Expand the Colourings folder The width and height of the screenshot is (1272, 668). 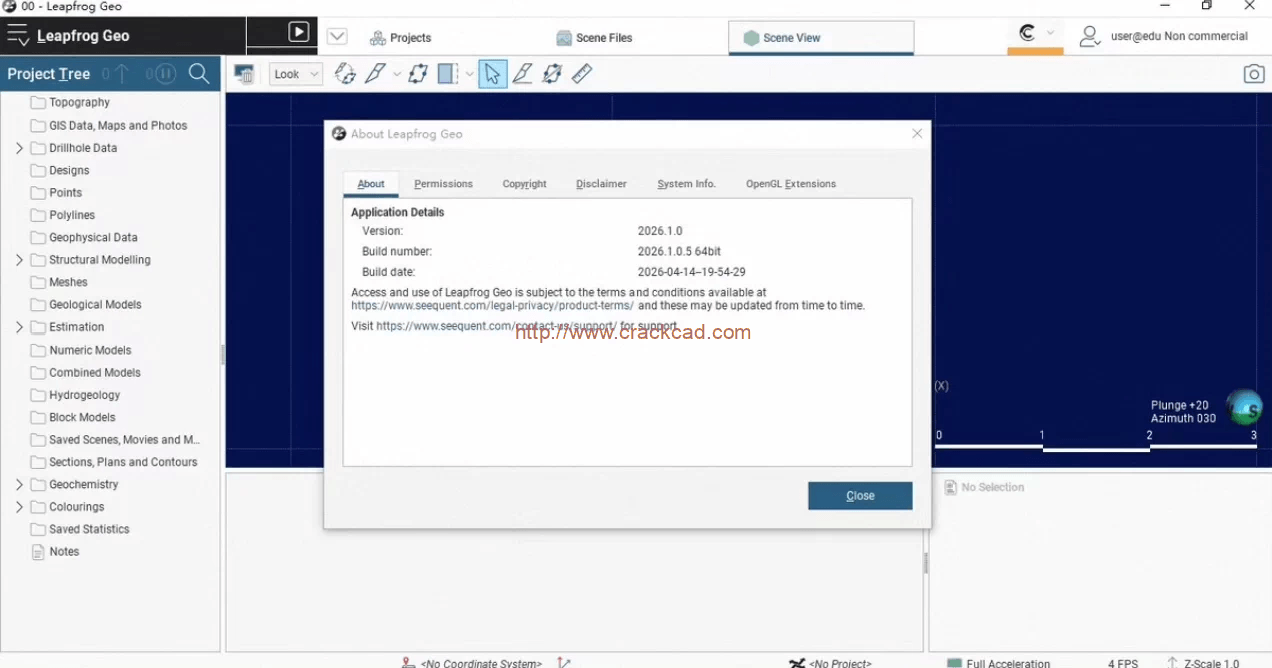(19, 507)
